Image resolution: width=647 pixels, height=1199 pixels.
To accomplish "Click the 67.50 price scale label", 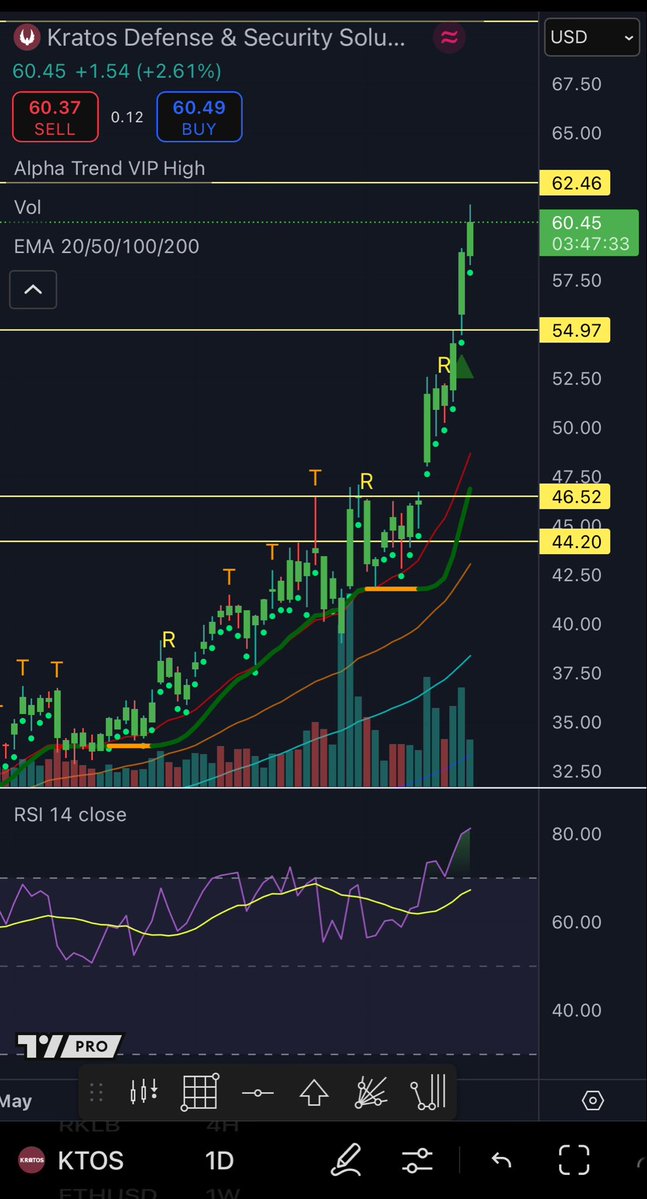I will (577, 84).
